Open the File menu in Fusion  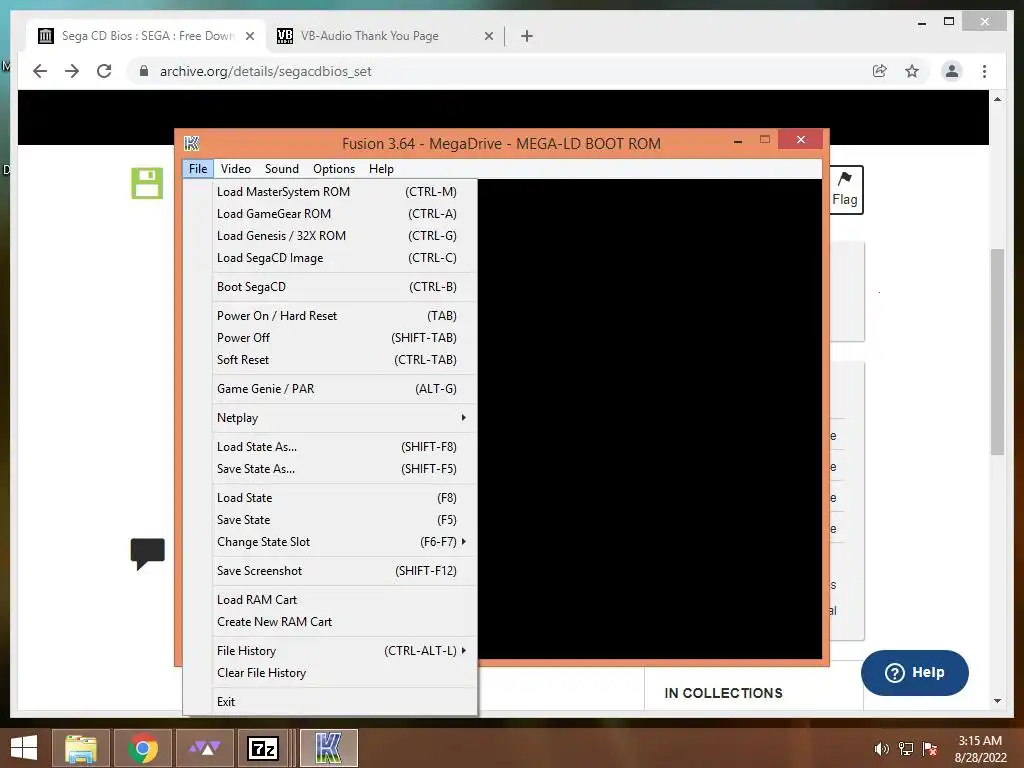(x=198, y=168)
